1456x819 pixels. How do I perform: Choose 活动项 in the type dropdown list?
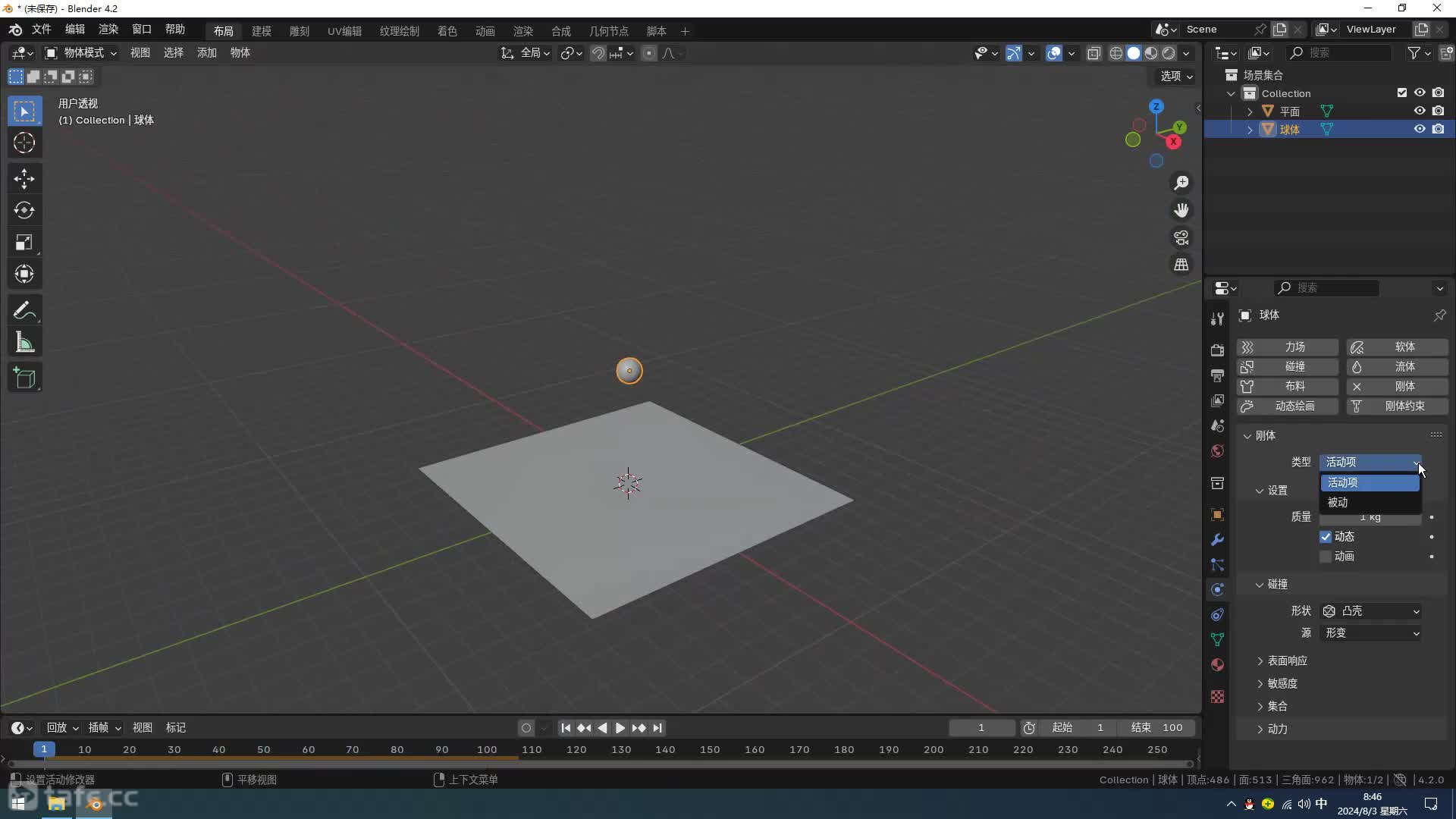click(x=1370, y=483)
